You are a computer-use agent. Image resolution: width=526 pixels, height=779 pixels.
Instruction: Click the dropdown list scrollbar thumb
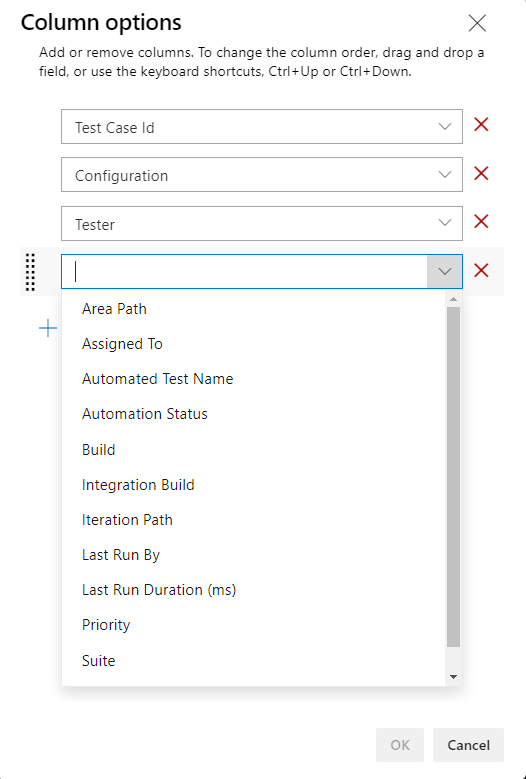453,477
